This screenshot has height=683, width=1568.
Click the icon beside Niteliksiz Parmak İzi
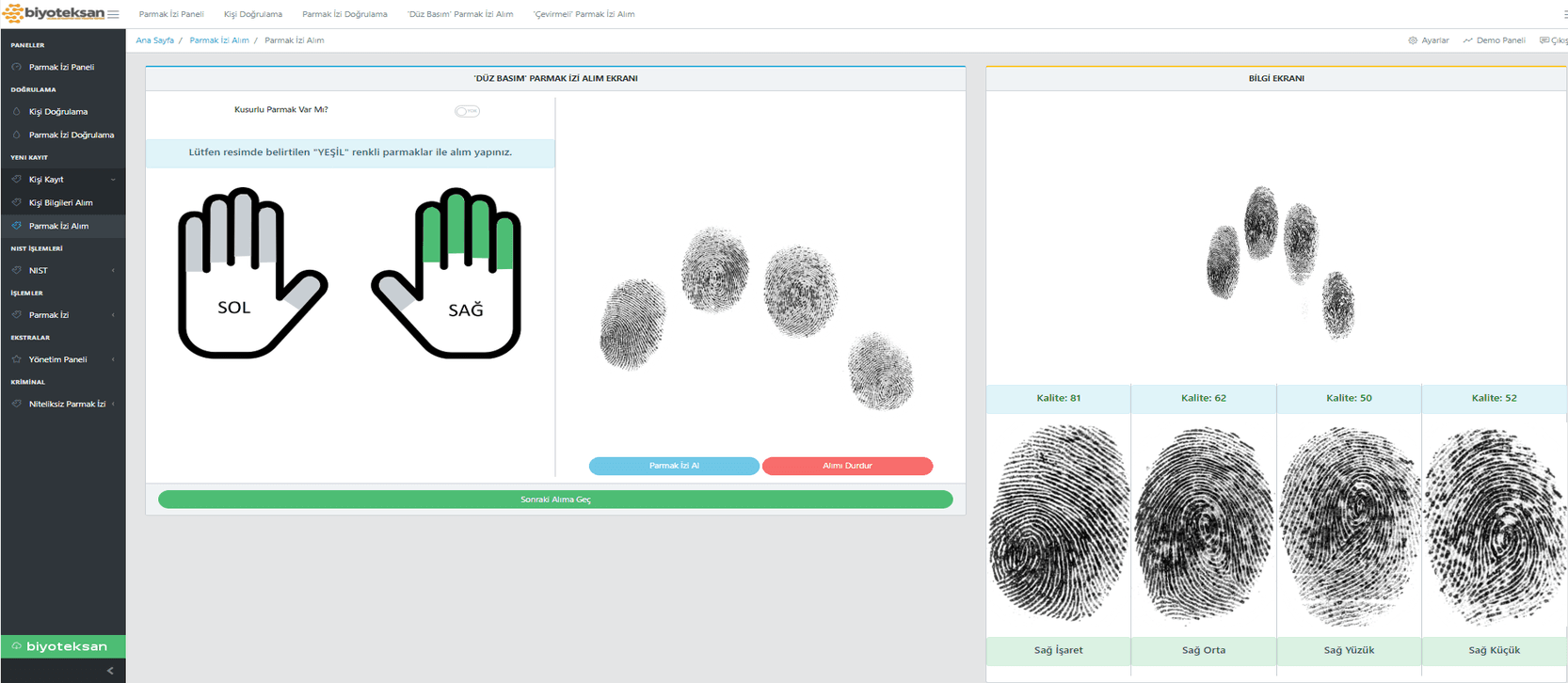click(16, 404)
